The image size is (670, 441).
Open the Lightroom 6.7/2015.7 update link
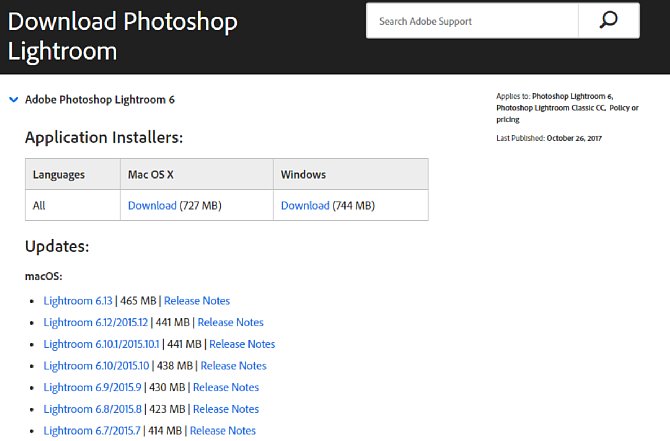point(90,431)
